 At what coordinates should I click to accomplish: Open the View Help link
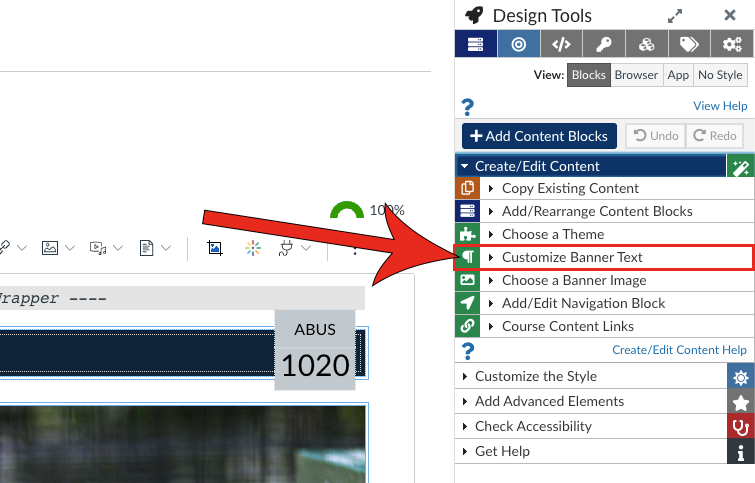[x=720, y=106]
